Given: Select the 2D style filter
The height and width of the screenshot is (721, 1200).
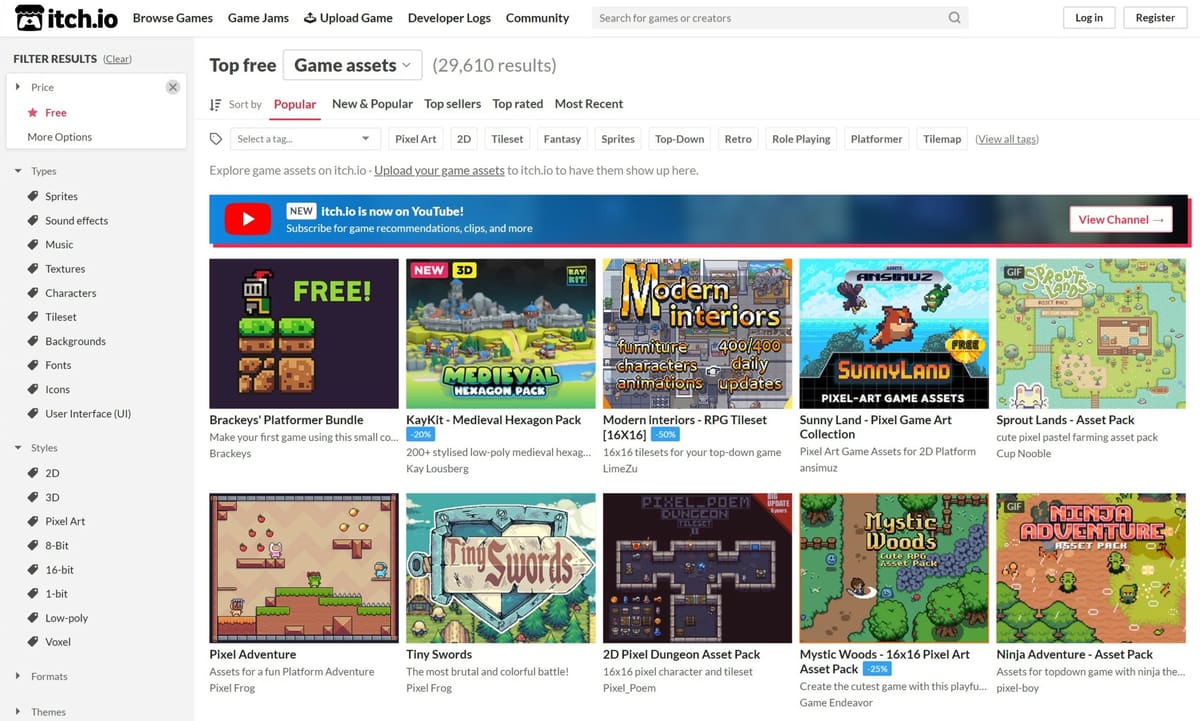Looking at the screenshot, I should [x=52, y=473].
